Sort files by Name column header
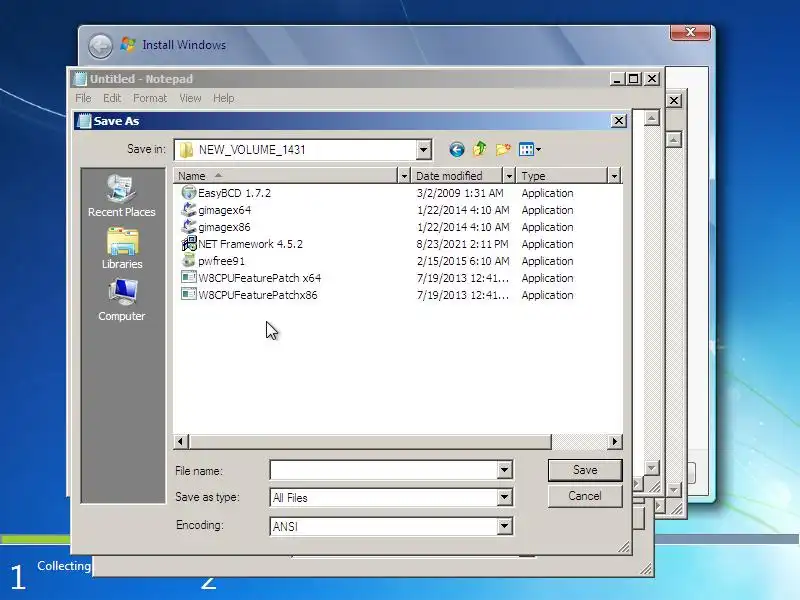The width and height of the screenshot is (800, 600). 285,176
